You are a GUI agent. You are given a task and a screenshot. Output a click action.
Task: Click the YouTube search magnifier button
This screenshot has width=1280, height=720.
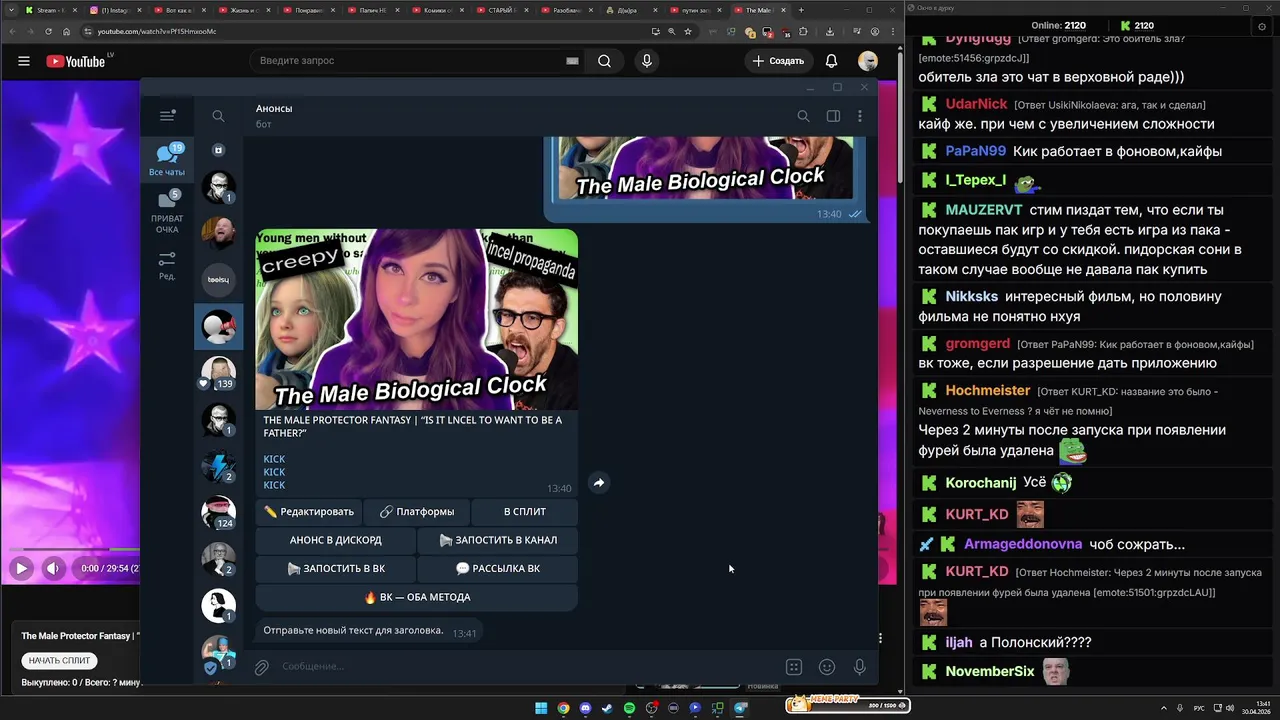[604, 61]
